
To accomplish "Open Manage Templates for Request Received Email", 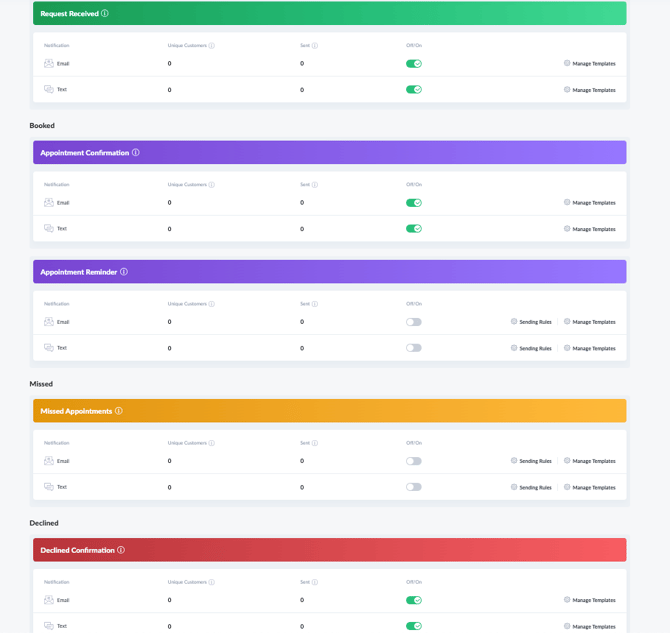I will coord(590,64).
